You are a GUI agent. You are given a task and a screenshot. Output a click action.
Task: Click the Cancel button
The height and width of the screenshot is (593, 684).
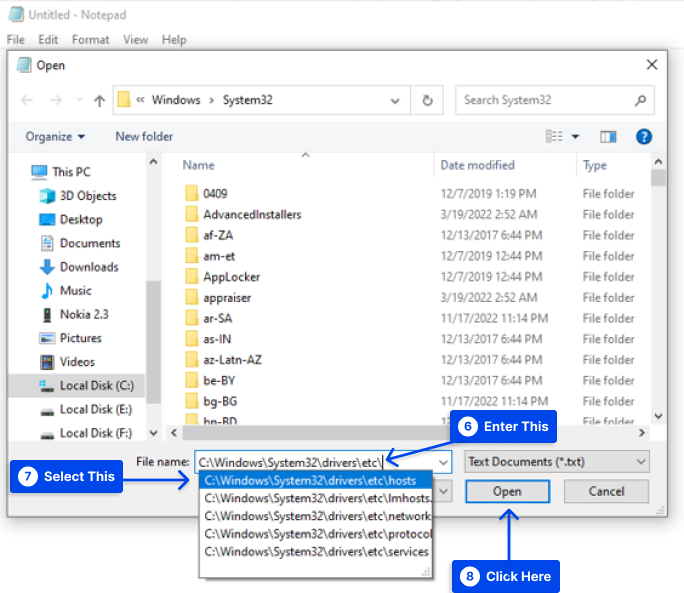point(606,491)
